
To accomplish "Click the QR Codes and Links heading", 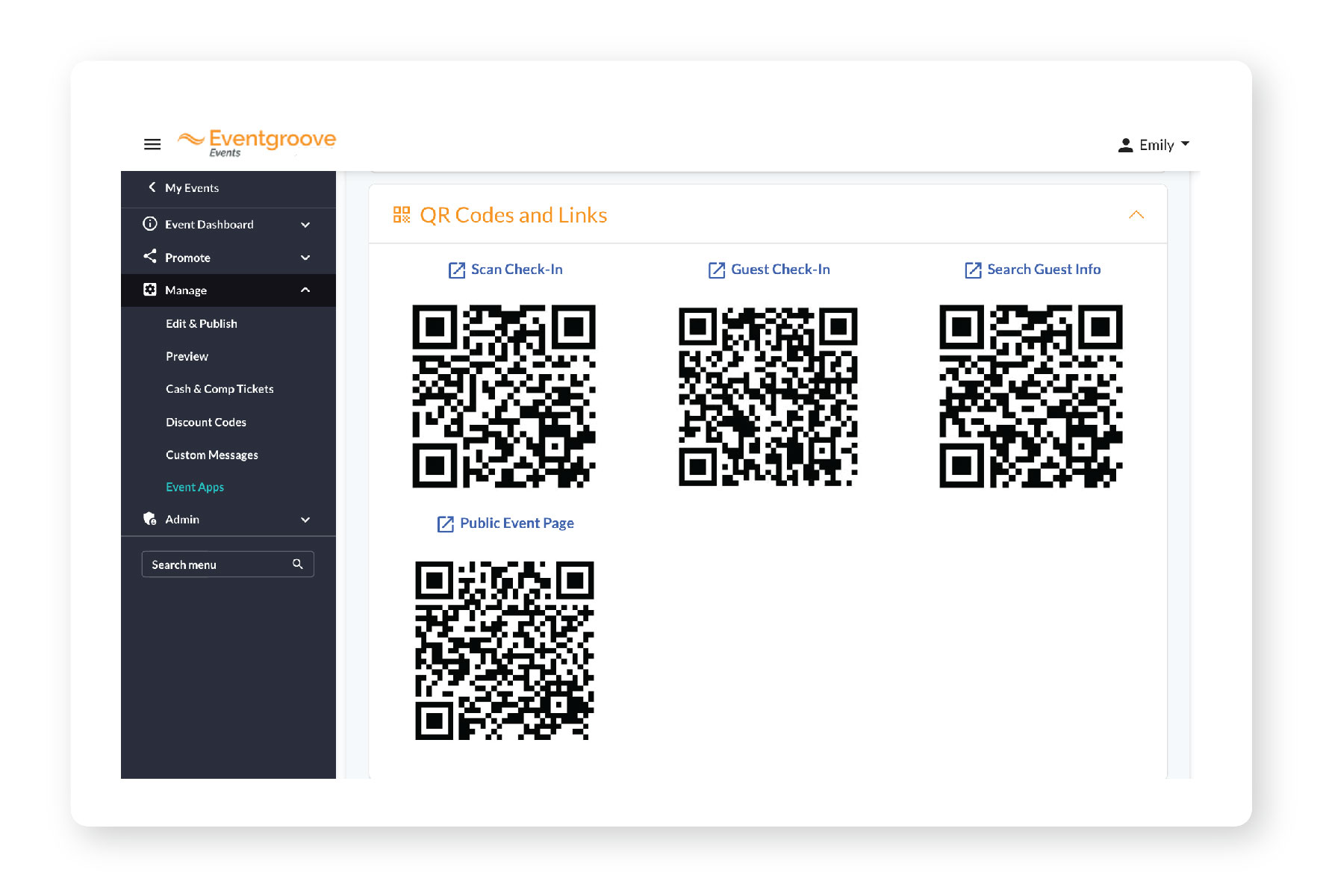I will [514, 215].
